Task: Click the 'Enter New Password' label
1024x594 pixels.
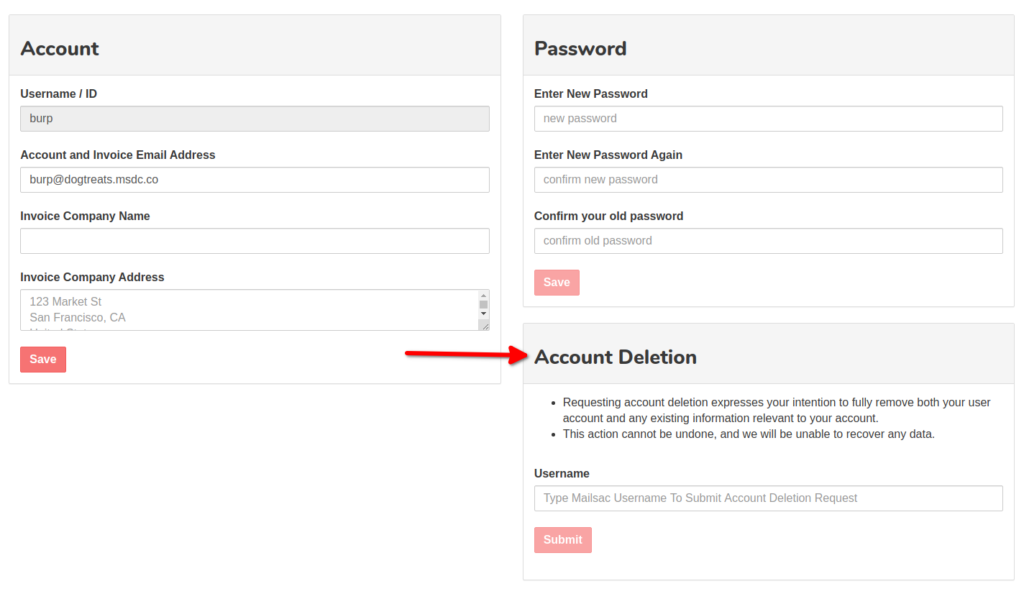Action: [x=591, y=94]
